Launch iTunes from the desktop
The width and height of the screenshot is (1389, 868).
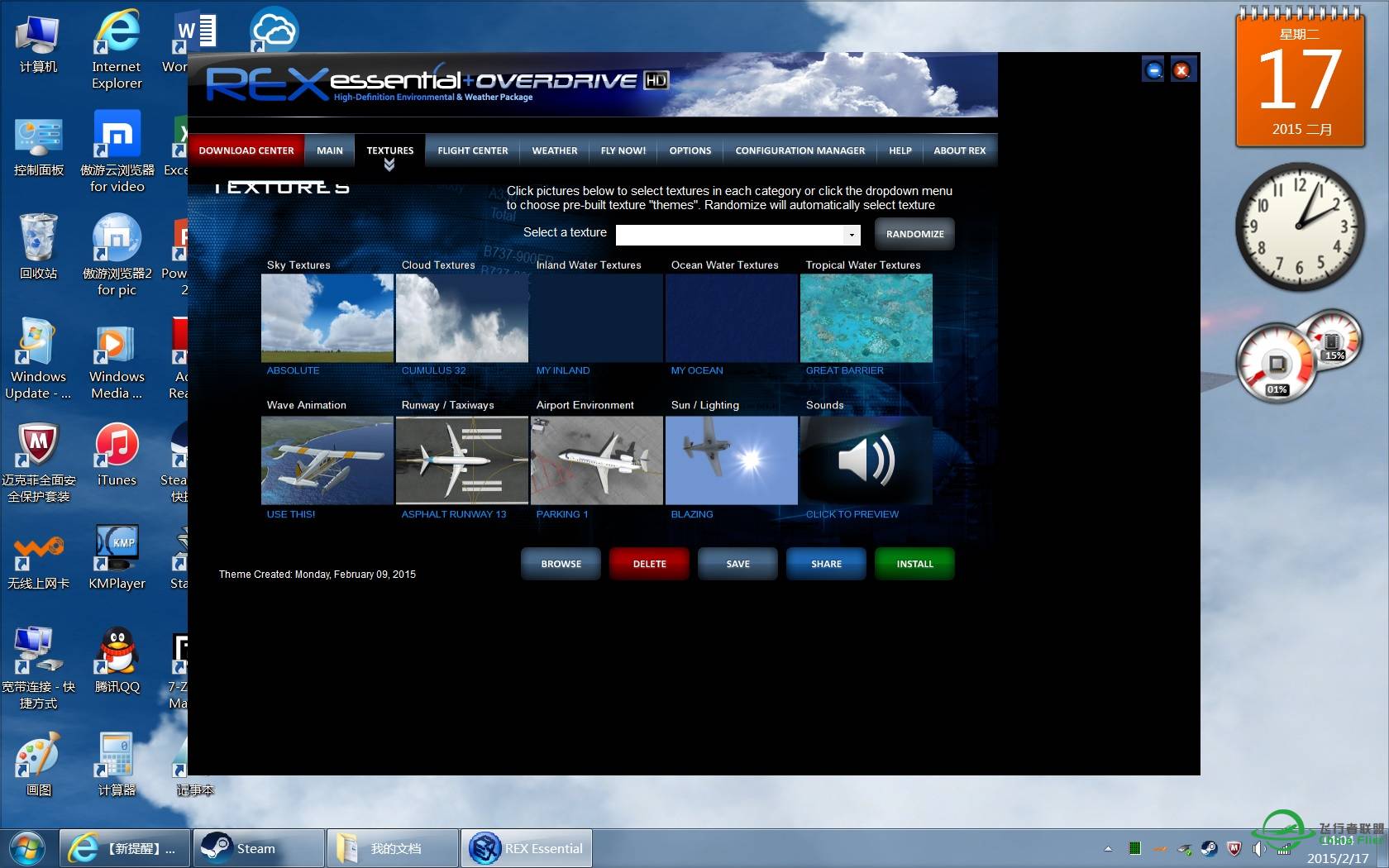117,455
